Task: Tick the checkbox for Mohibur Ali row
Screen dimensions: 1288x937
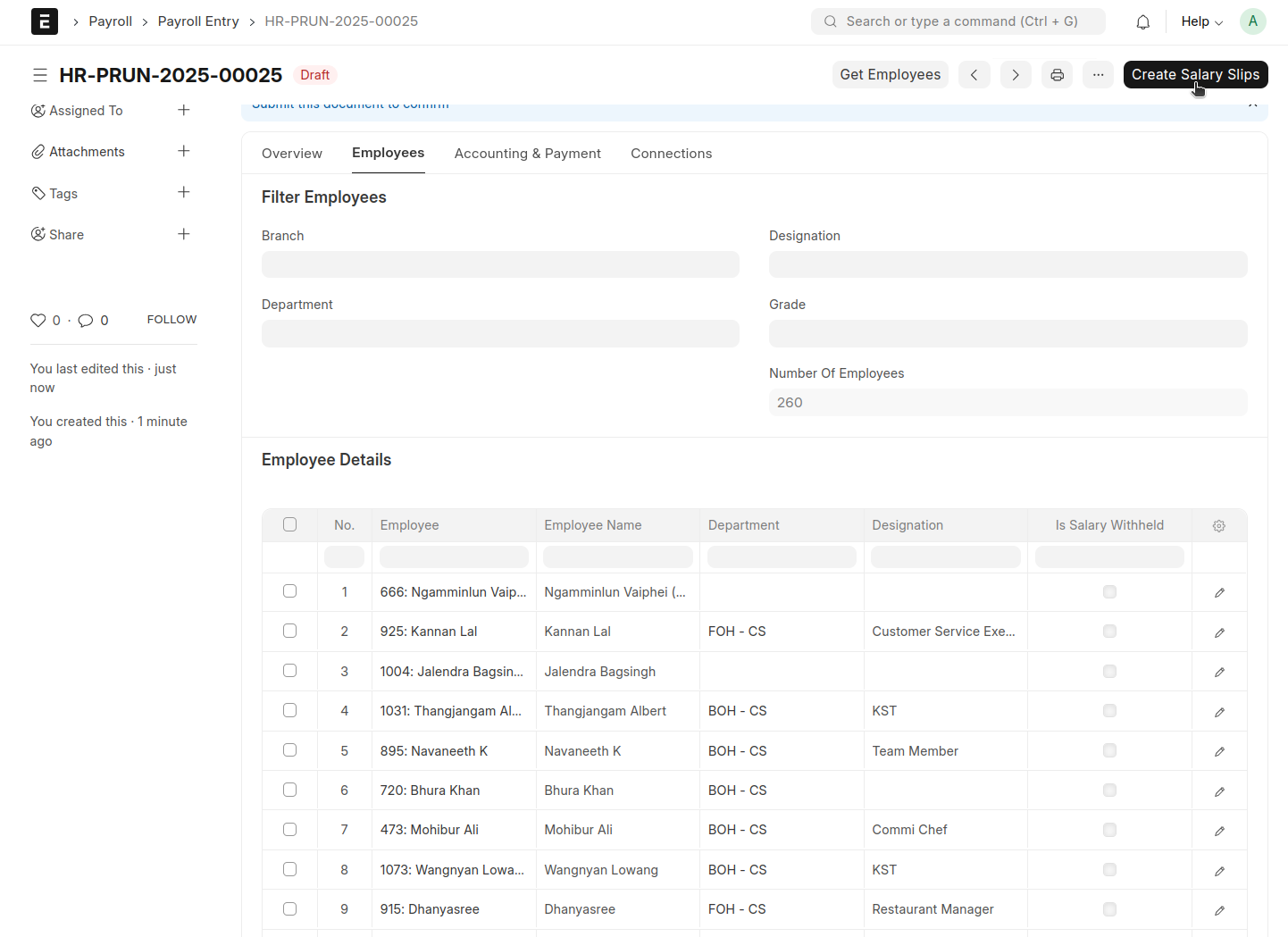Action: [x=289, y=830]
